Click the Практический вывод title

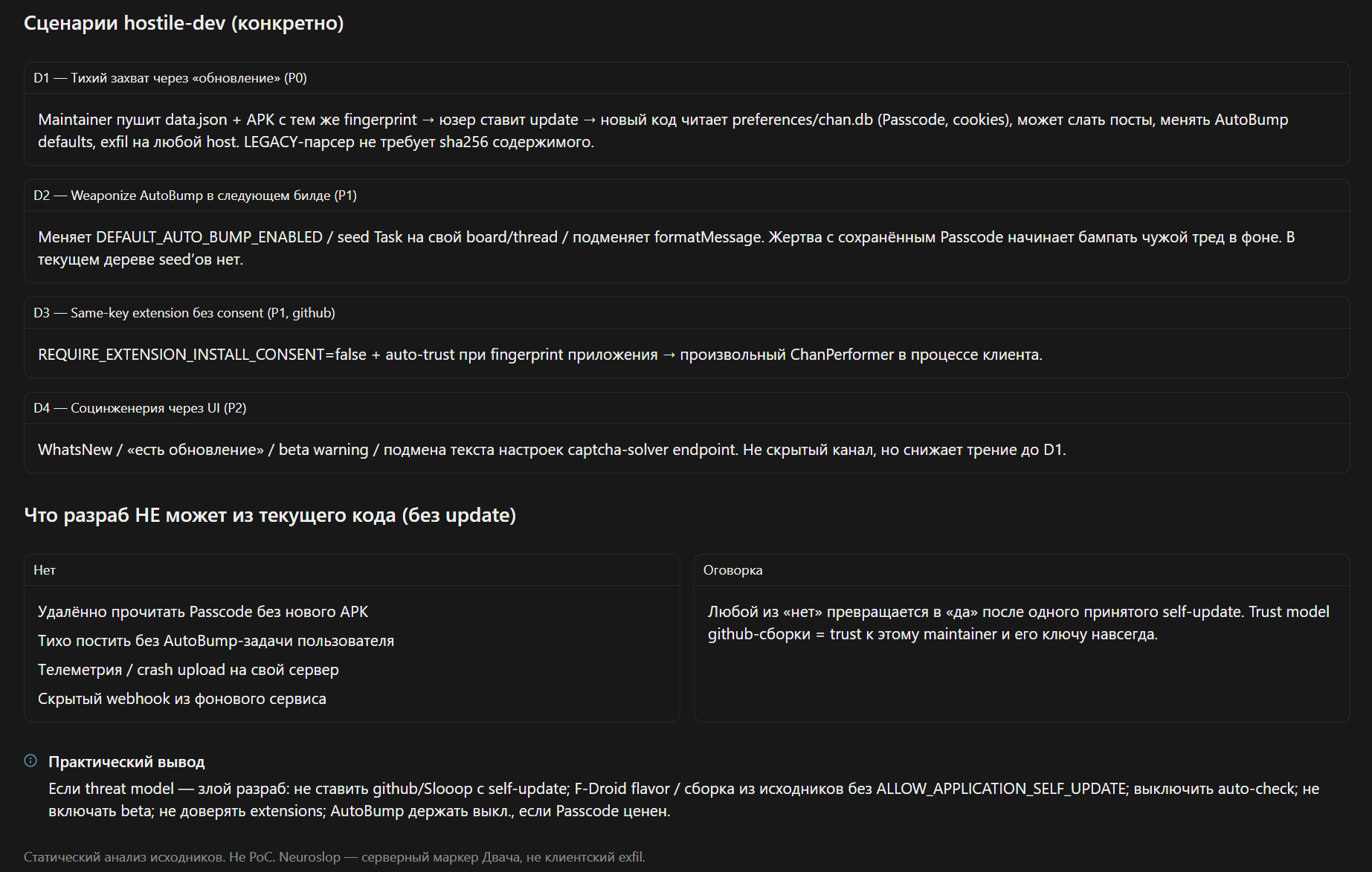pos(126,762)
